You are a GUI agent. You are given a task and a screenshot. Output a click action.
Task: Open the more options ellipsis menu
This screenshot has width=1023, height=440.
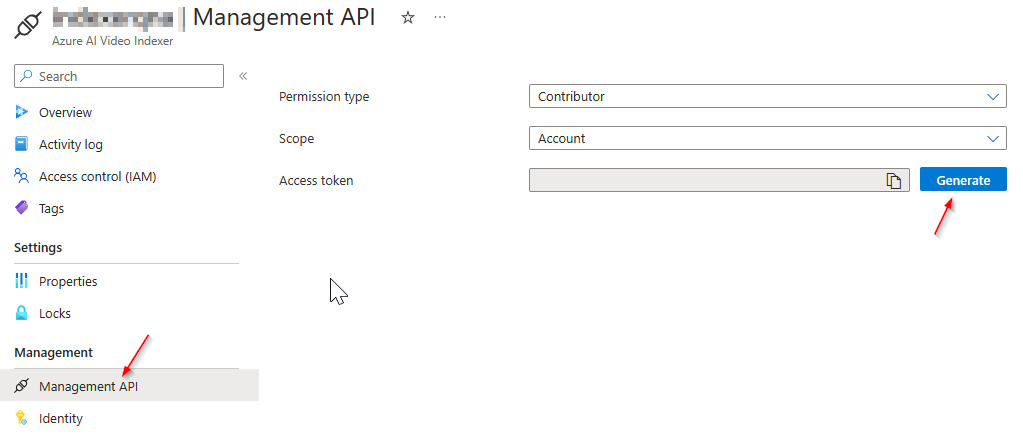tap(440, 18)
